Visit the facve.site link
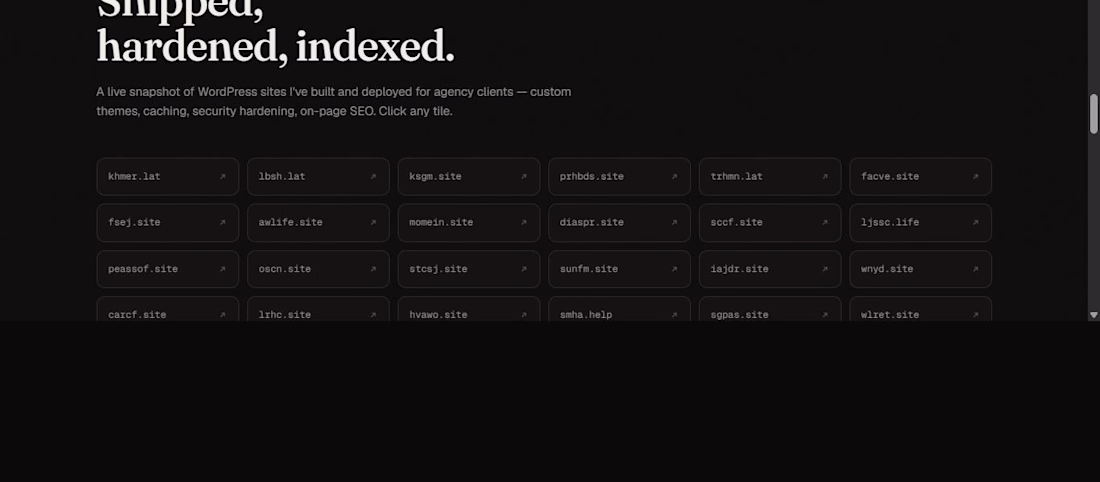1100x482 pixels. 920,177
